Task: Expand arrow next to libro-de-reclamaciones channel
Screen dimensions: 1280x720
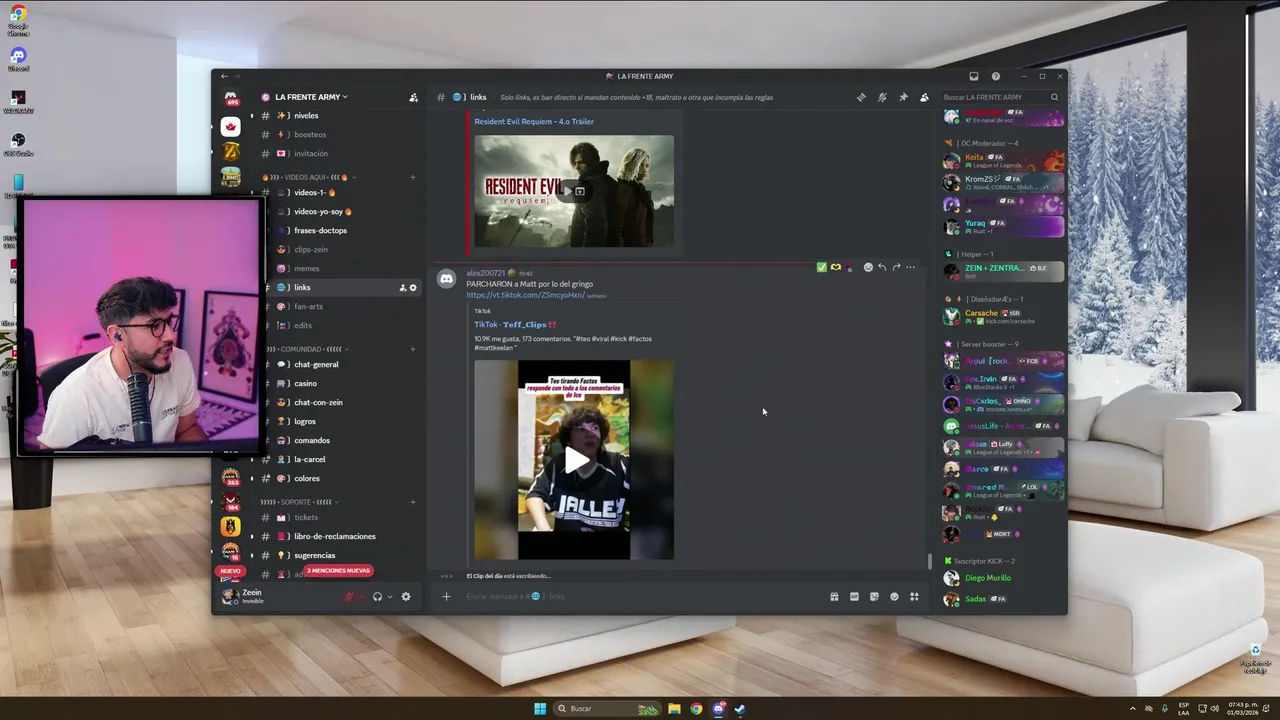Action: pos(252,537)
